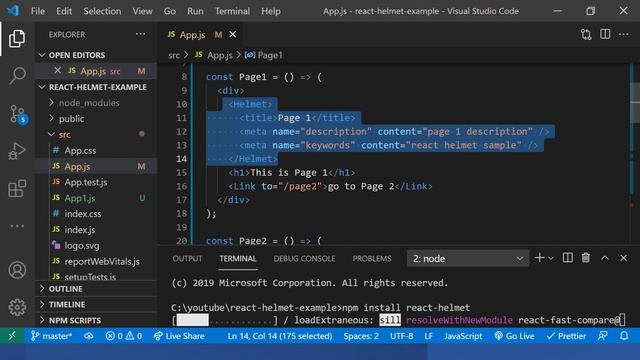Screen dimensions: 640x360
Task: Launch Go Live server
Action: (x=514, y=336)
